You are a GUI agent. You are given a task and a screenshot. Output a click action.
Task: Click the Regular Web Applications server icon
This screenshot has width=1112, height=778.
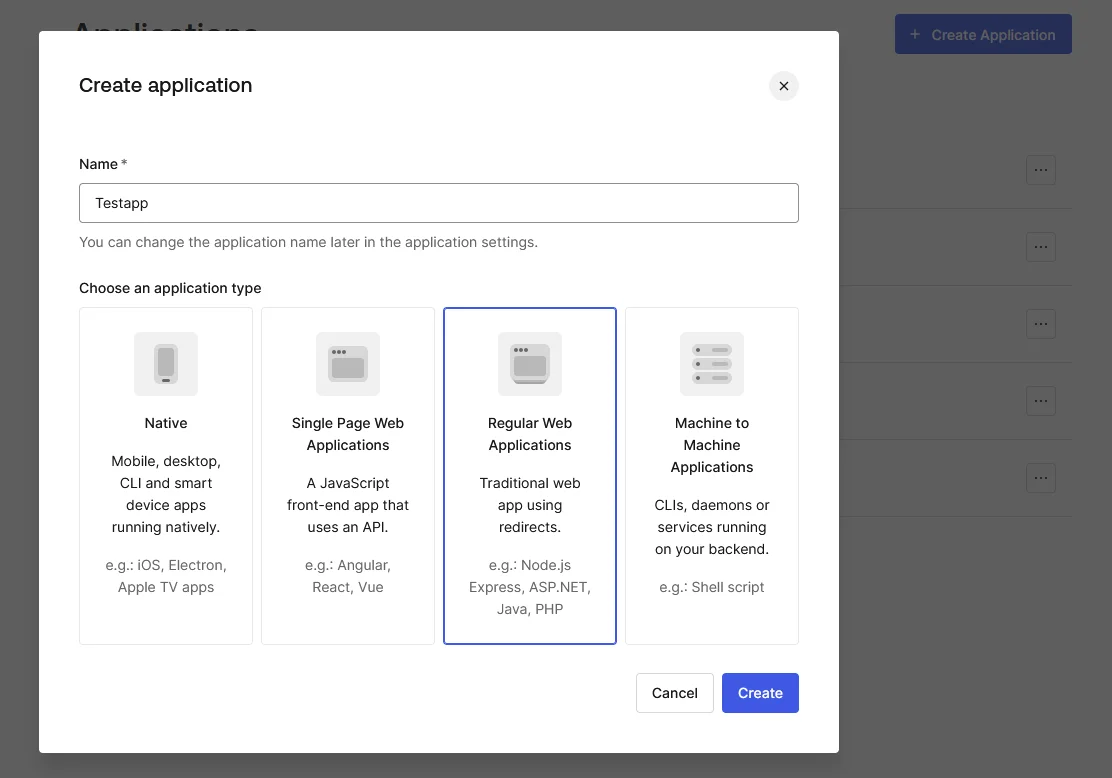click(529, 364)
